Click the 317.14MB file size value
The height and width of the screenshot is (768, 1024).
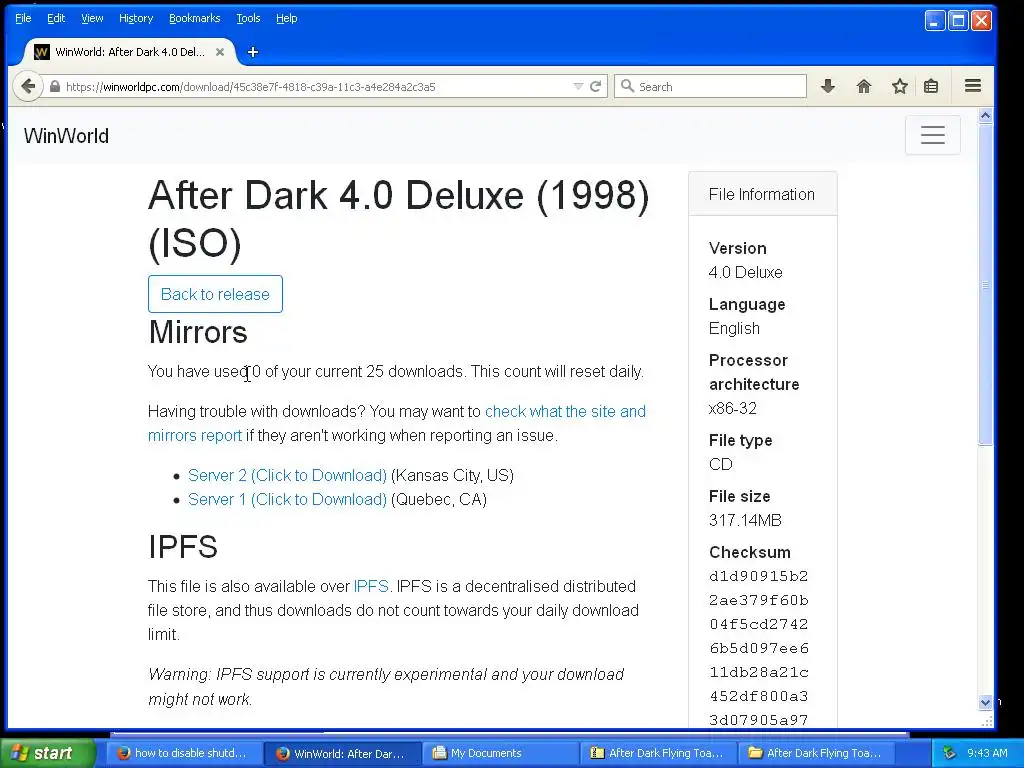click(745, 520)
